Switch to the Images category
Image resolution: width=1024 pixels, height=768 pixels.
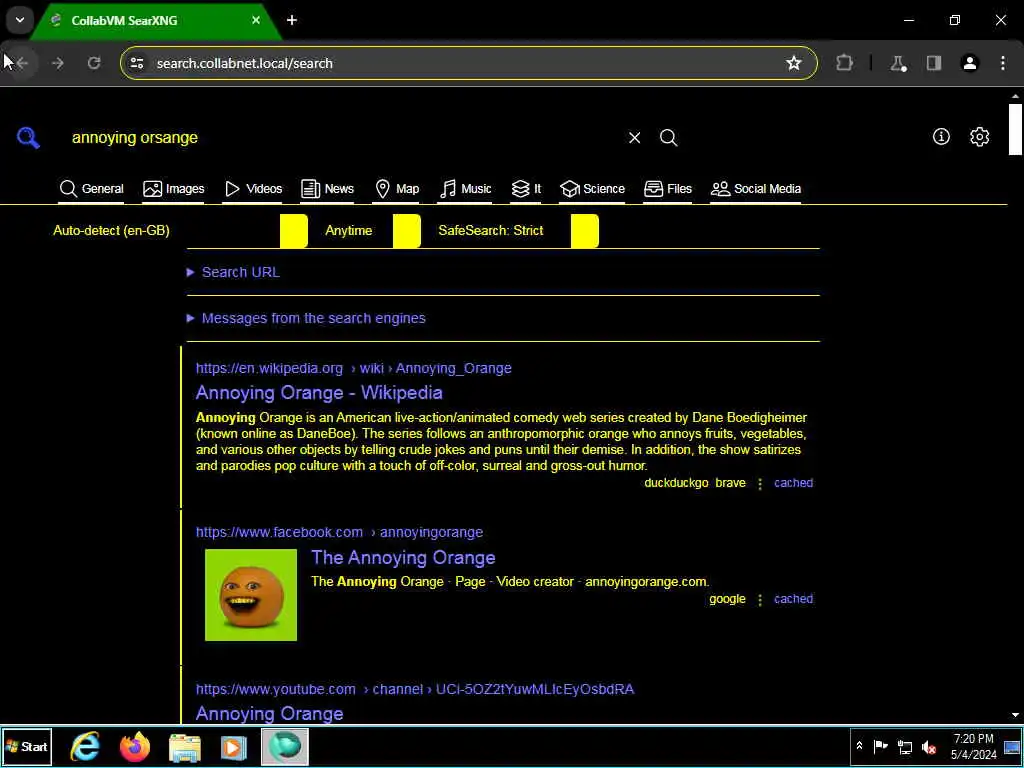pyautogui.click(x=173, y=189)
